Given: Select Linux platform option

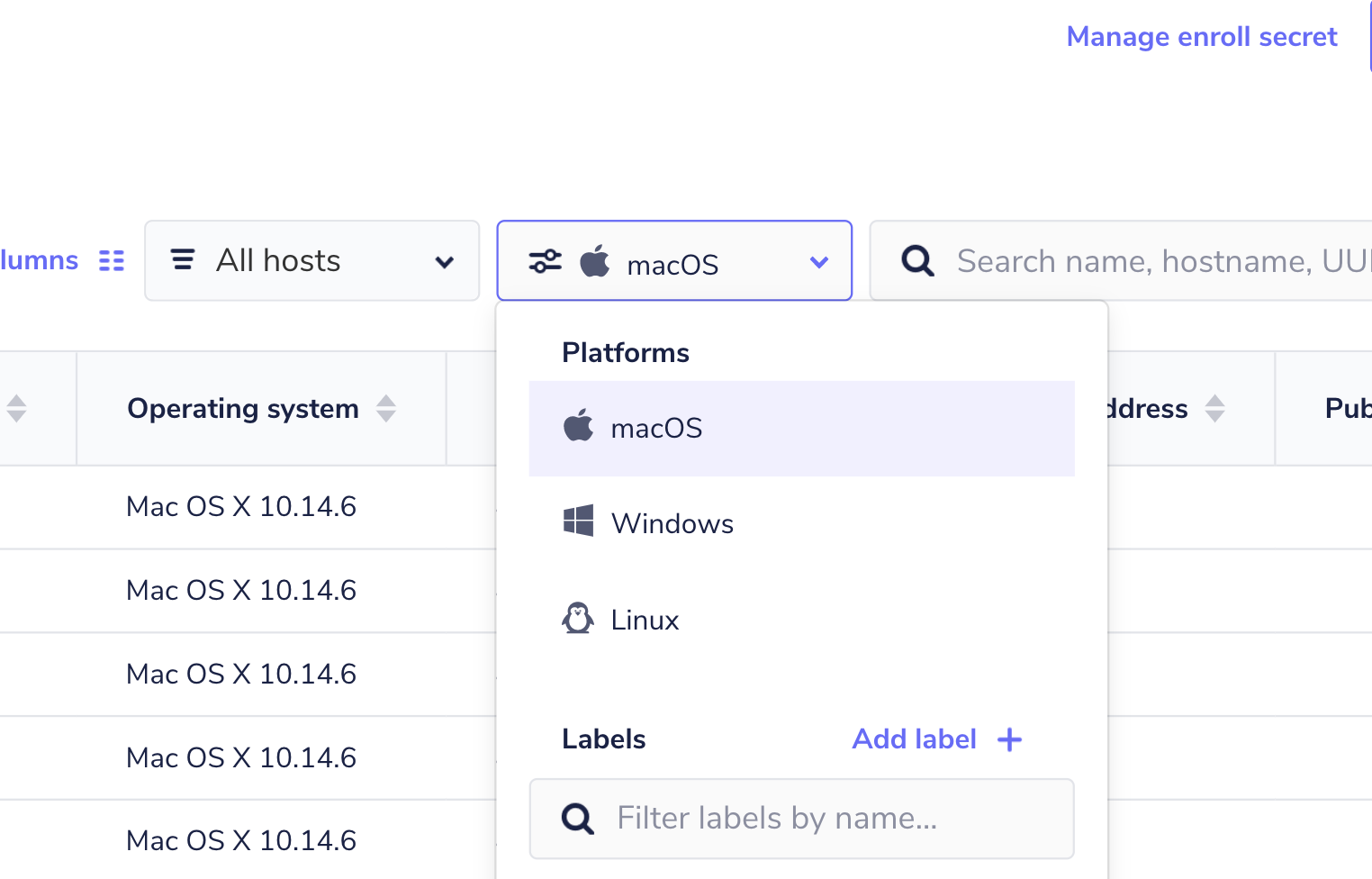Looking at the screenshot, I should [801, 620].
